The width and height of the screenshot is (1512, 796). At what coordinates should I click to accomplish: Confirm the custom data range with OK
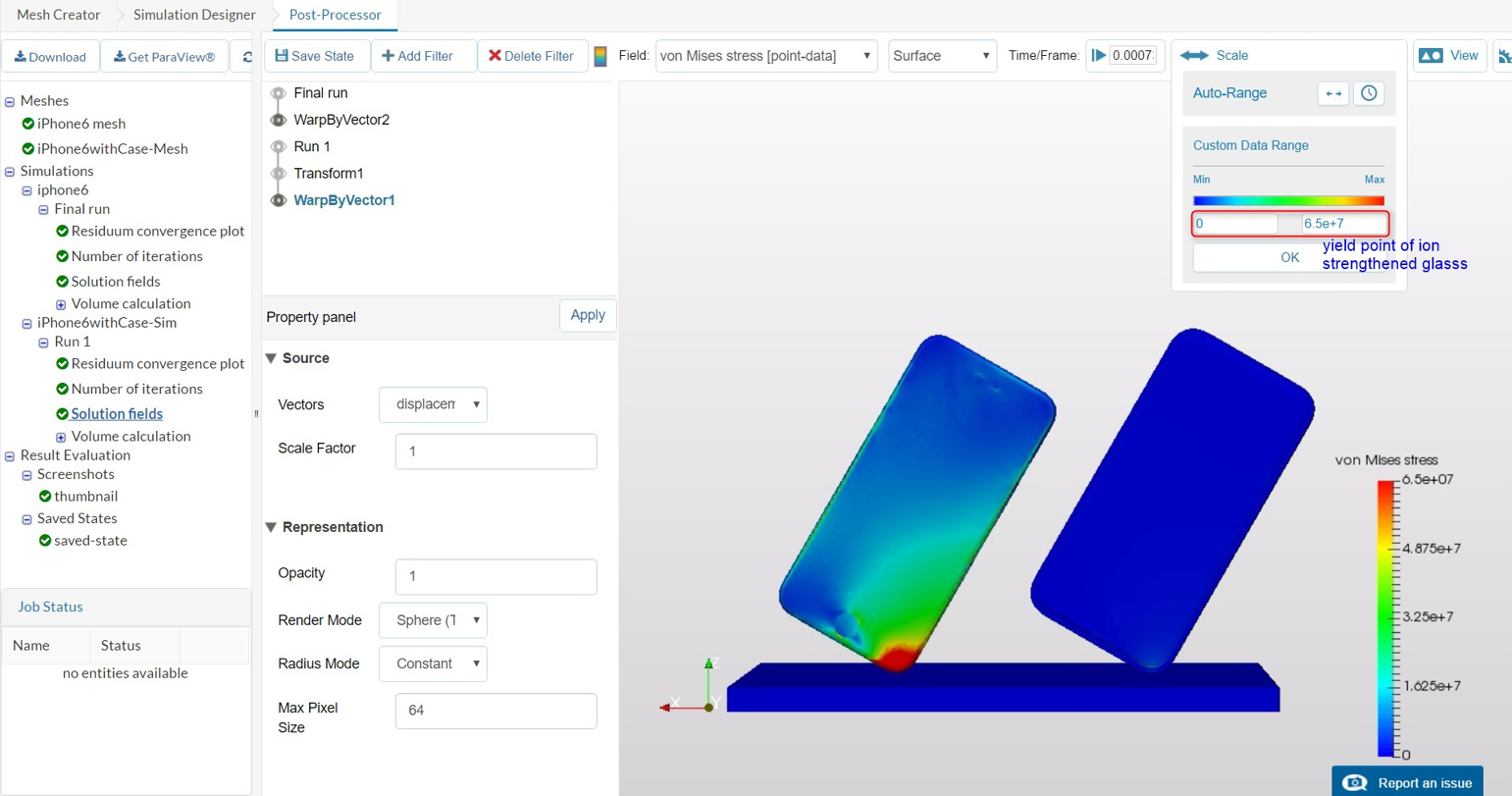(x=1289, y=257)
